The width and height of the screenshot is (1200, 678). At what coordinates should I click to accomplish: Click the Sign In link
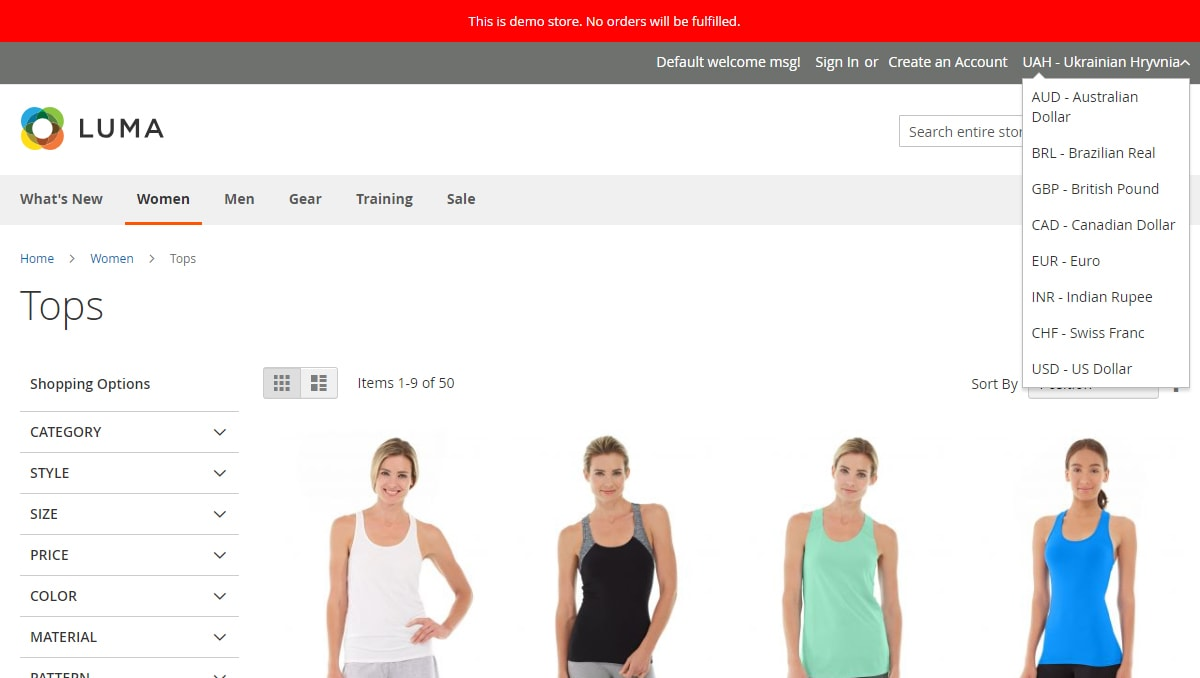836,61
